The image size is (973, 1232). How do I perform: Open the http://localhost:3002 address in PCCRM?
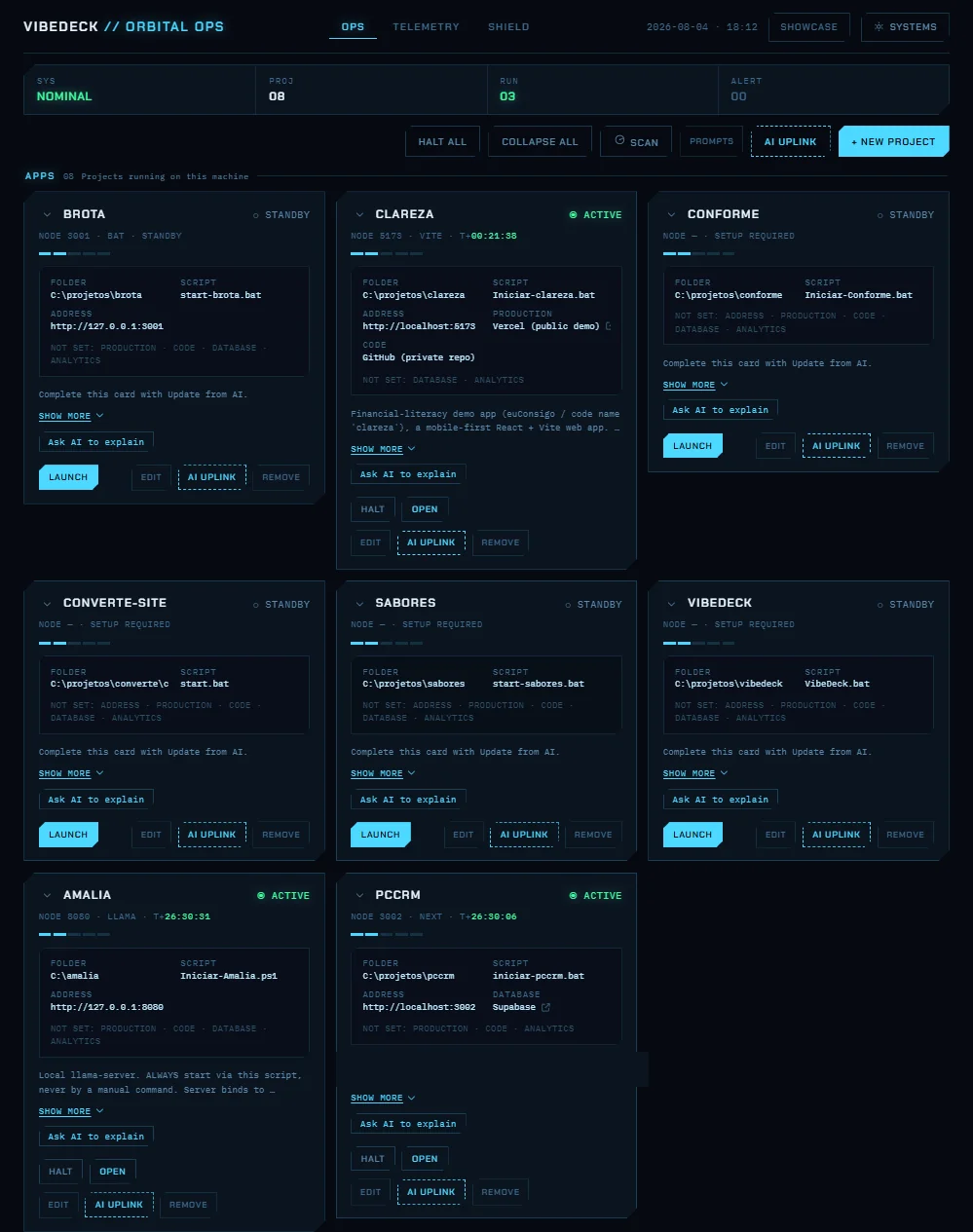[x=419, y=1007]
